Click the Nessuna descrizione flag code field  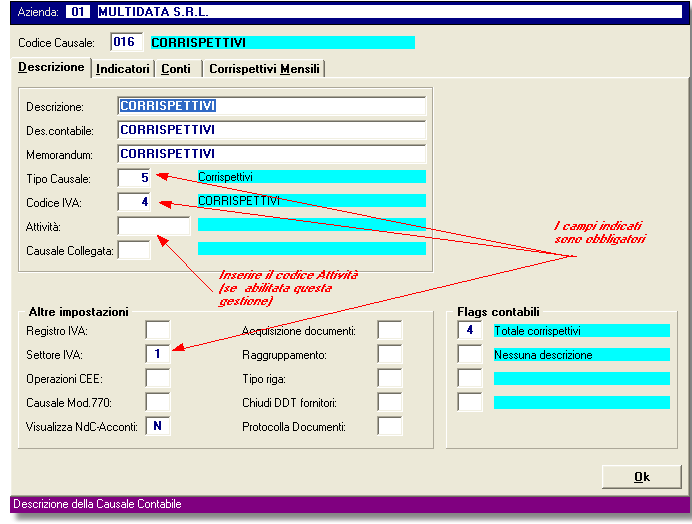point(470,354)
